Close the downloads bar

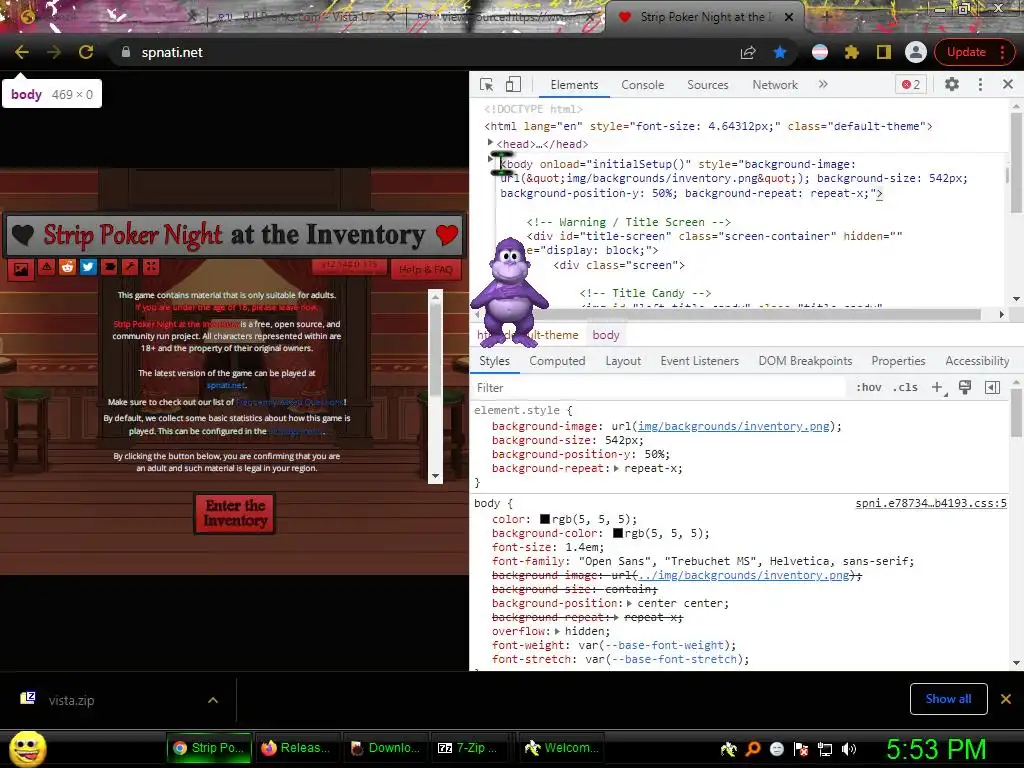click(x=1006, y=699)
